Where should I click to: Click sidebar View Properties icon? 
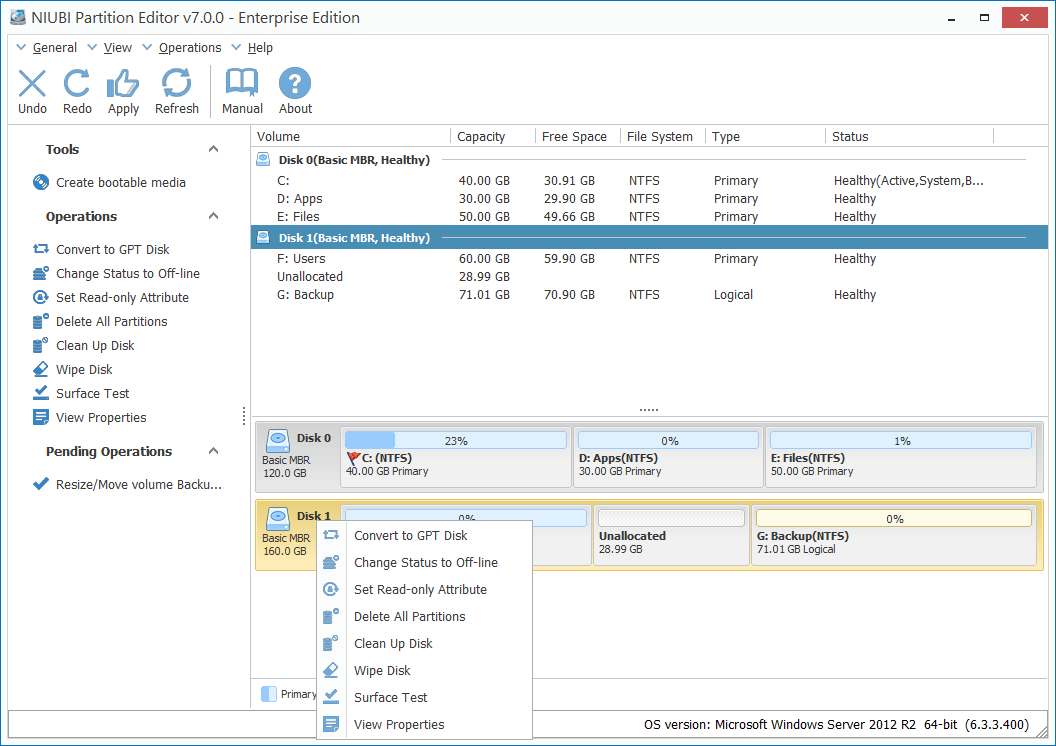tap(41, 417)
